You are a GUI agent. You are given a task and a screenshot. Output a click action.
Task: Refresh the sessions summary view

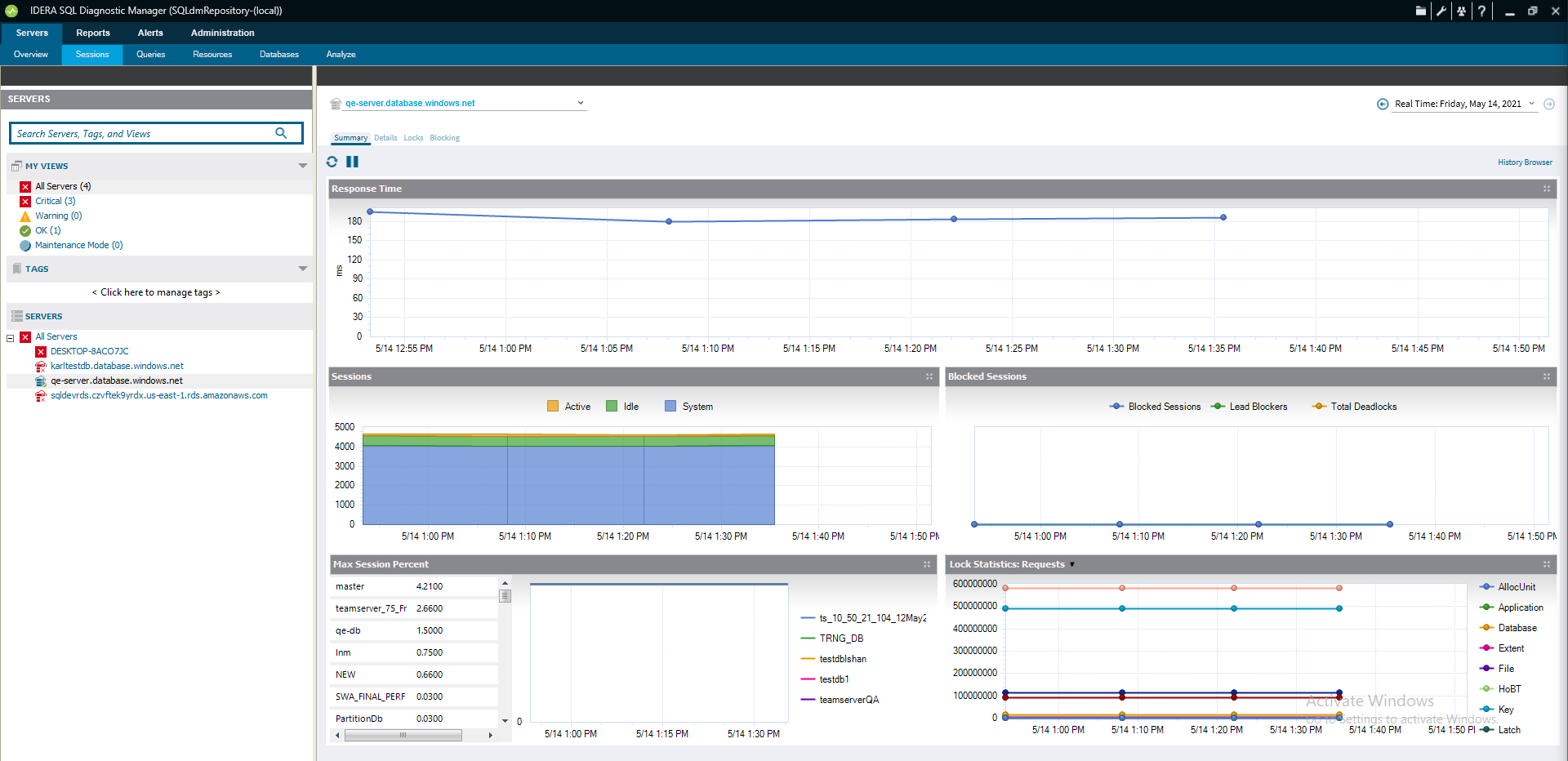[x=332, y=162]
